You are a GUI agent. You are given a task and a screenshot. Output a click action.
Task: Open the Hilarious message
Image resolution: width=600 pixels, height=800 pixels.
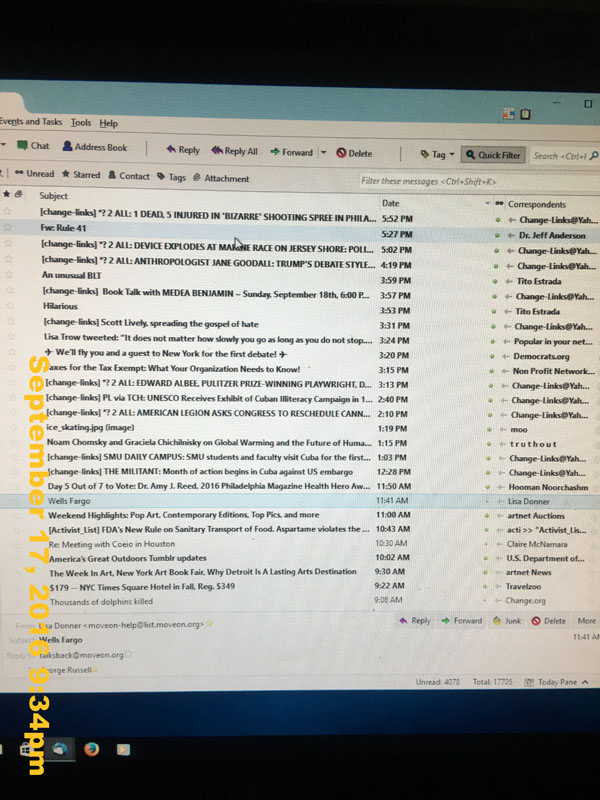pyautogui.click(x=60, y=306)
